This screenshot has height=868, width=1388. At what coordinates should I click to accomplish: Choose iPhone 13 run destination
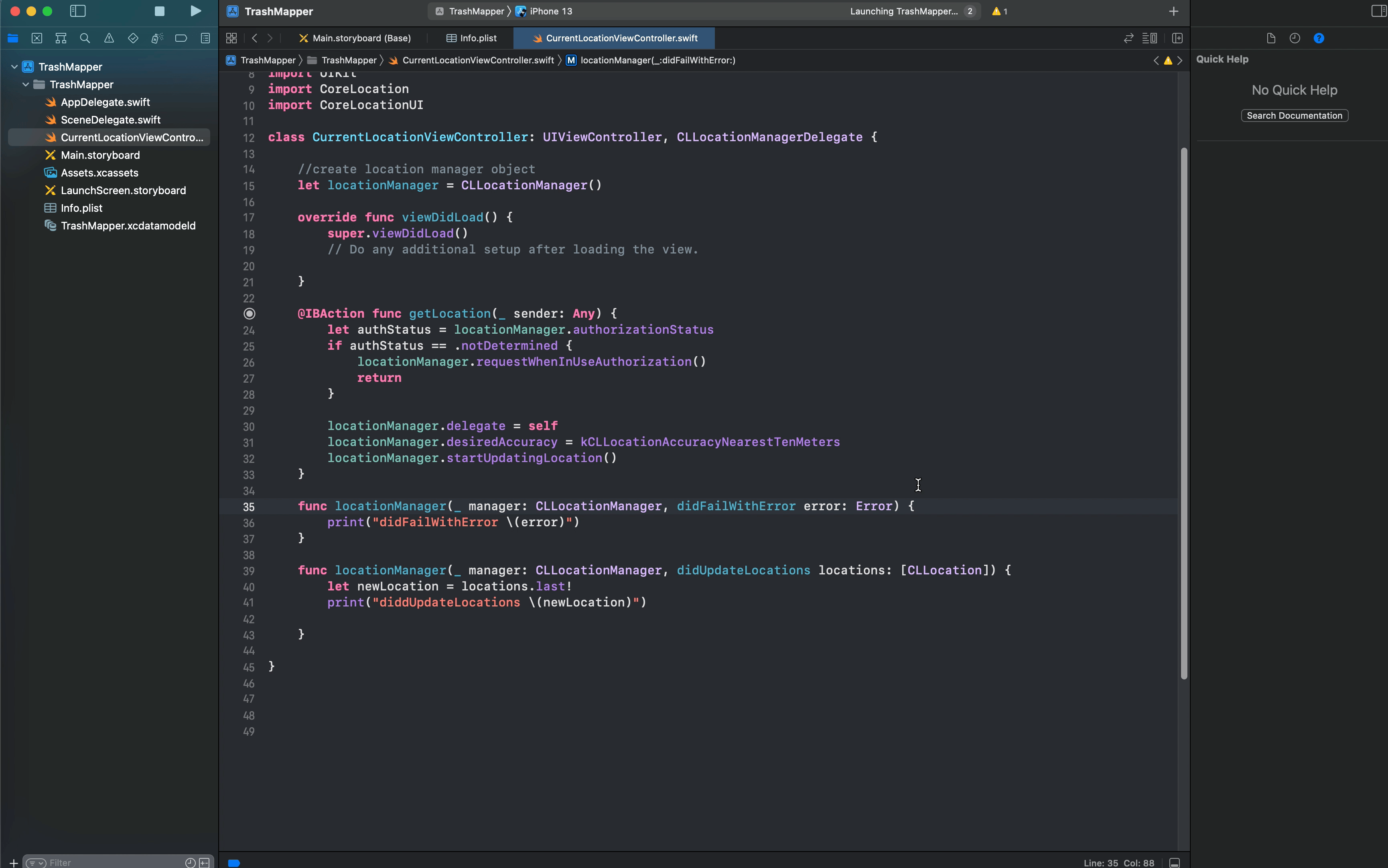(x=544, y=11)
